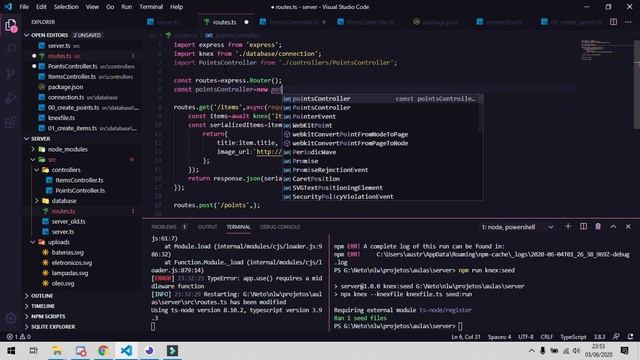
Task: Click the code minimap preview
Action: coord(597,50)
